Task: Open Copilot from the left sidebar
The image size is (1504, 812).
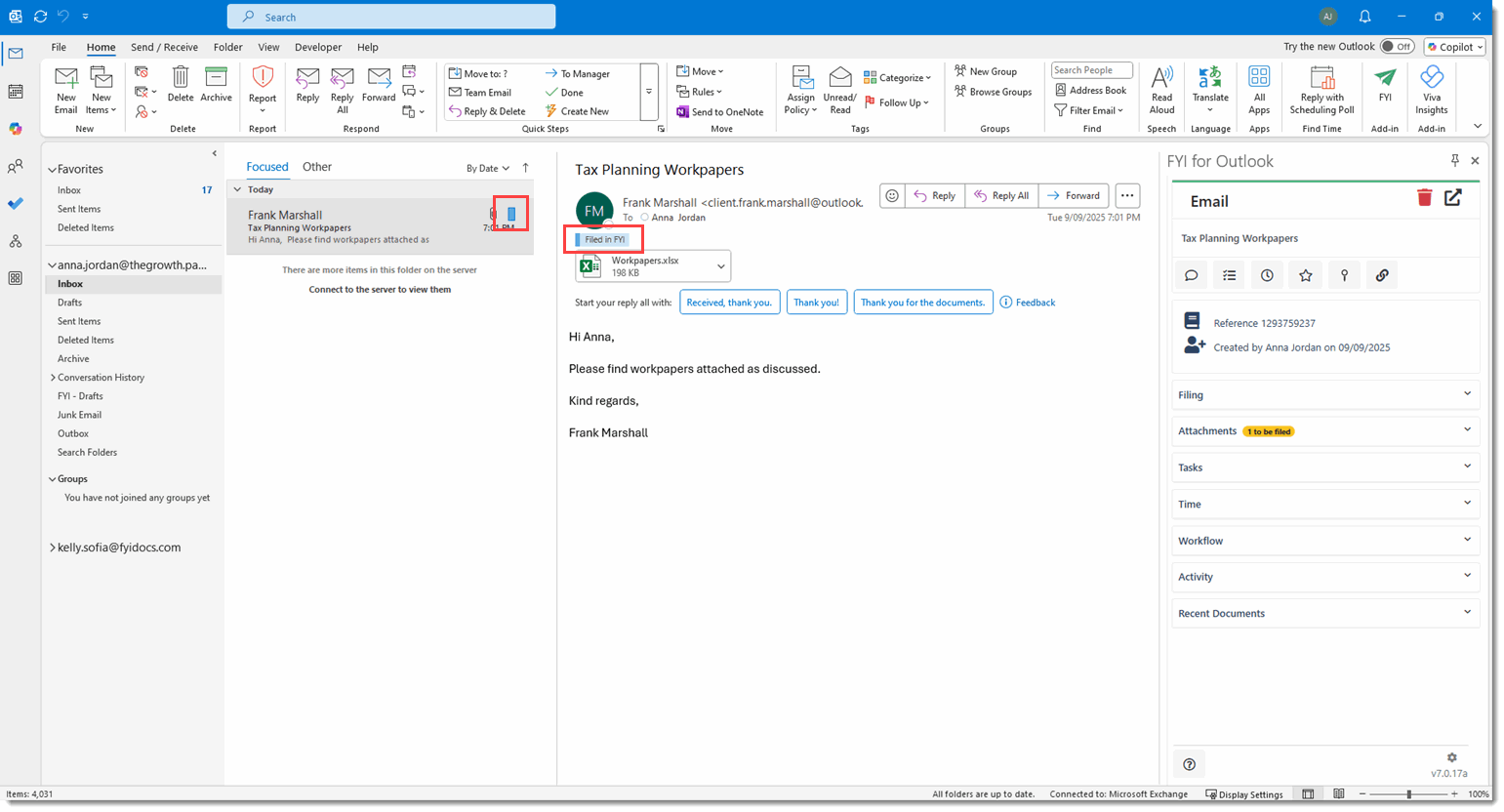Action: (x=15, y=128)
